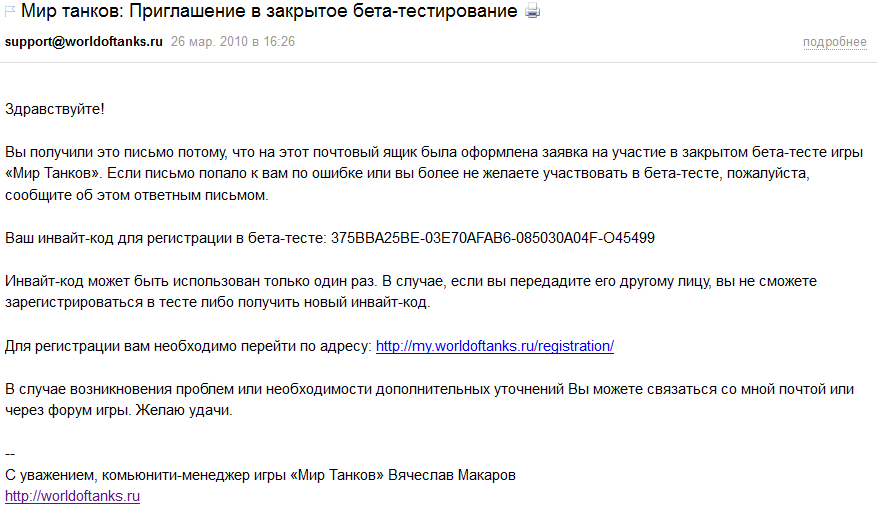Click the line сообщите об этом ответным письмом
Screen dimensions: 877x526
(x=136, y=195)
